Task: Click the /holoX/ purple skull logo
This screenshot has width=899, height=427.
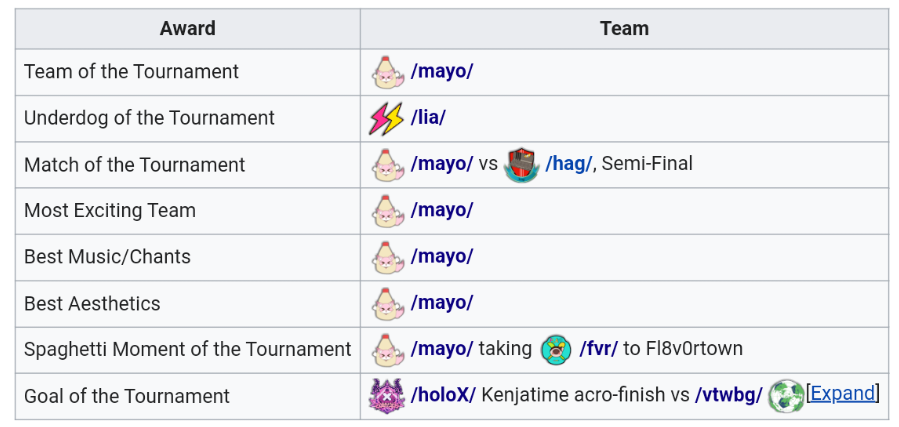Action: click(387, 395)
